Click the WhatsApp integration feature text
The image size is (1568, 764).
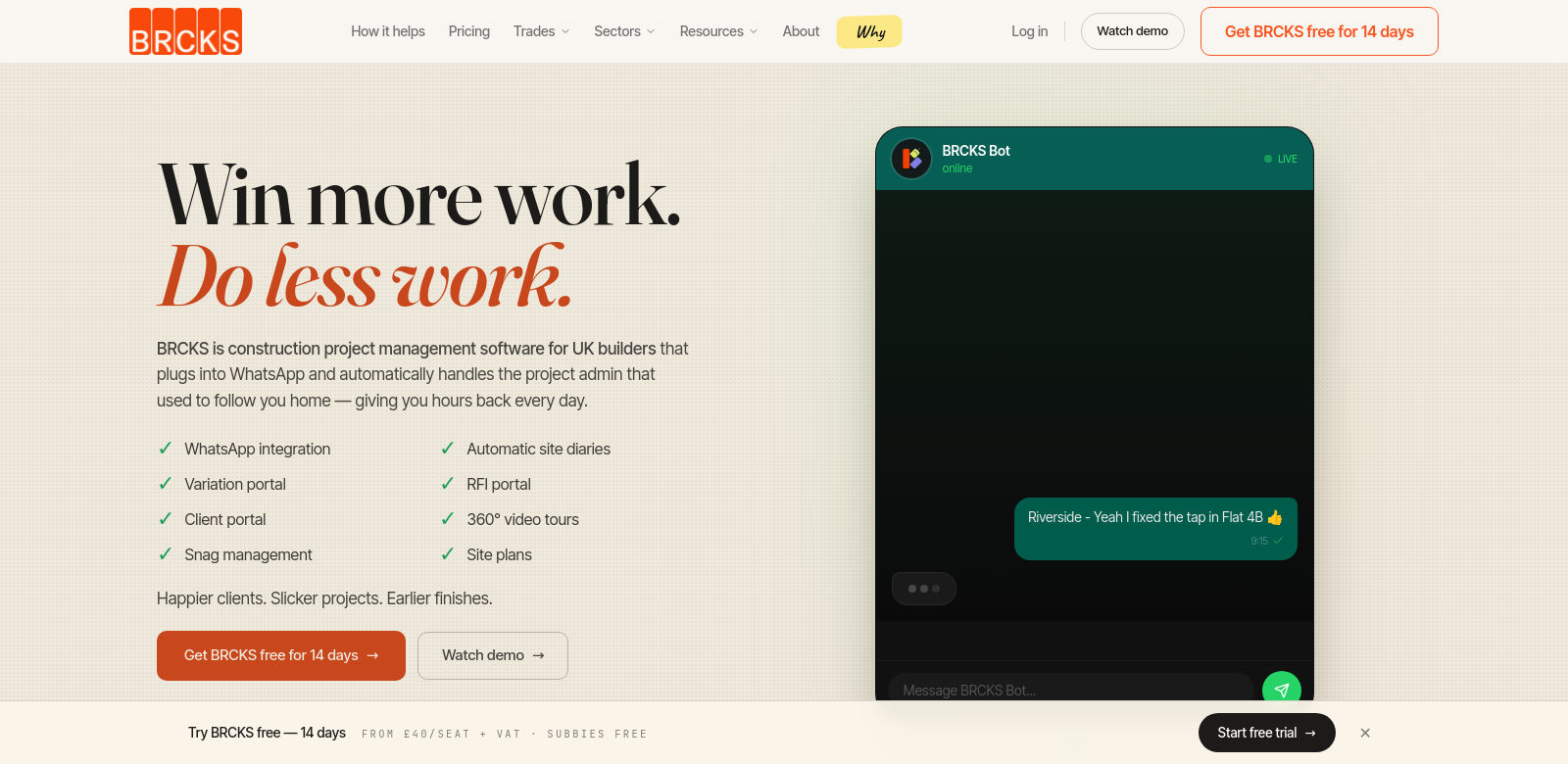tap(258, 449)
